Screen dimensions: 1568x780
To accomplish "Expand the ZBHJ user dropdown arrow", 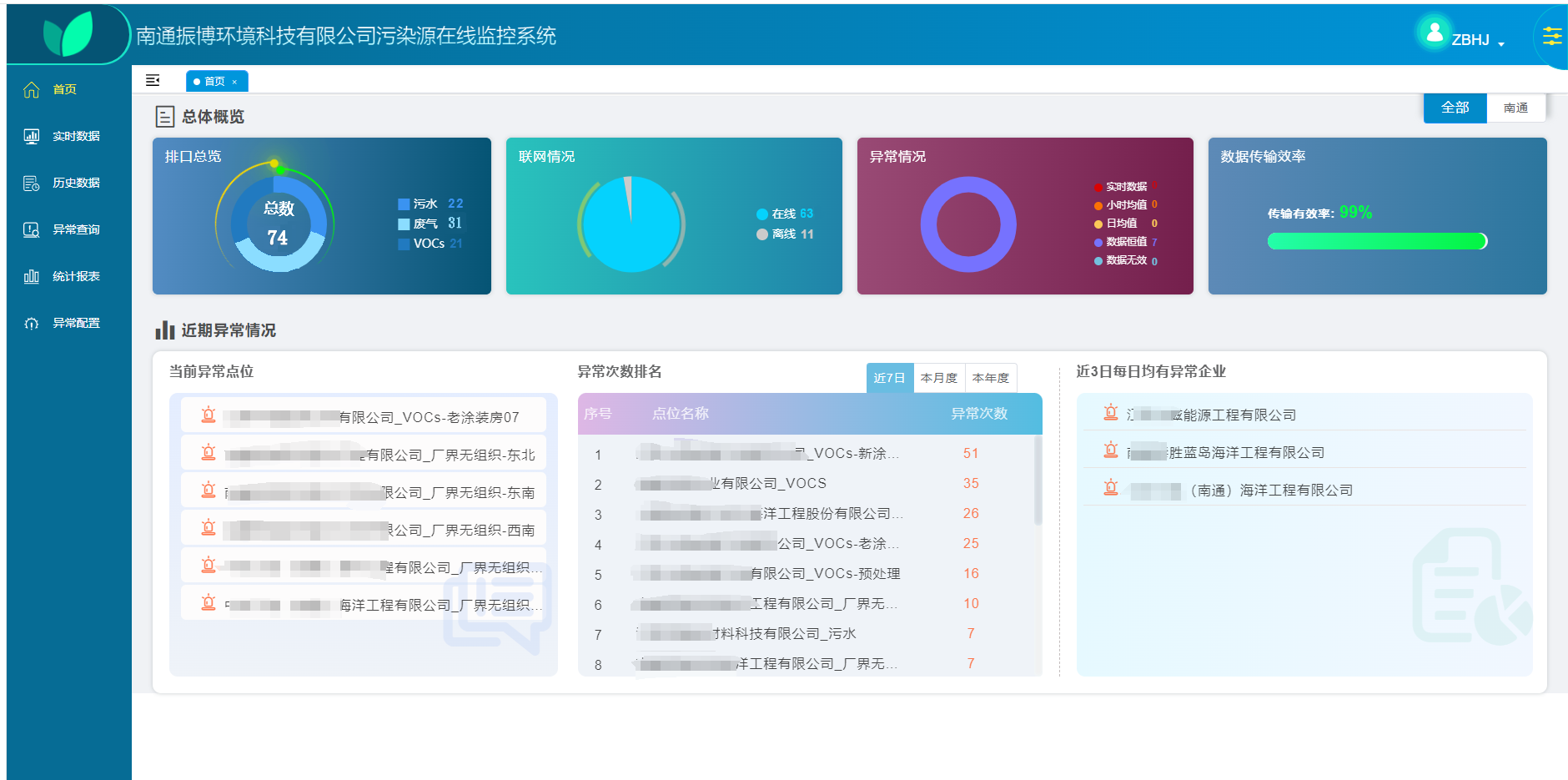I will click(1501, 43).
